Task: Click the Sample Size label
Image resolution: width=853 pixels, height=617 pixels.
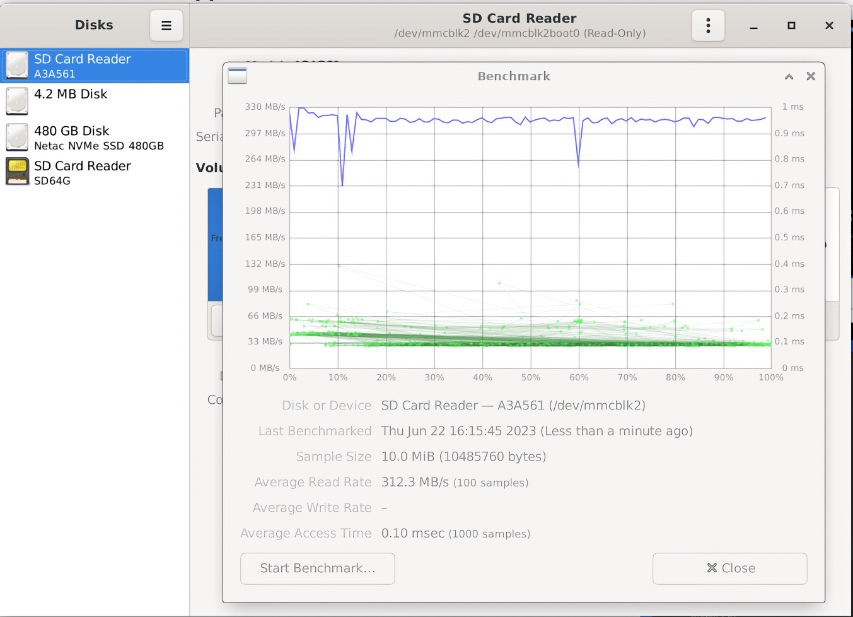Action: click(333, 456)
